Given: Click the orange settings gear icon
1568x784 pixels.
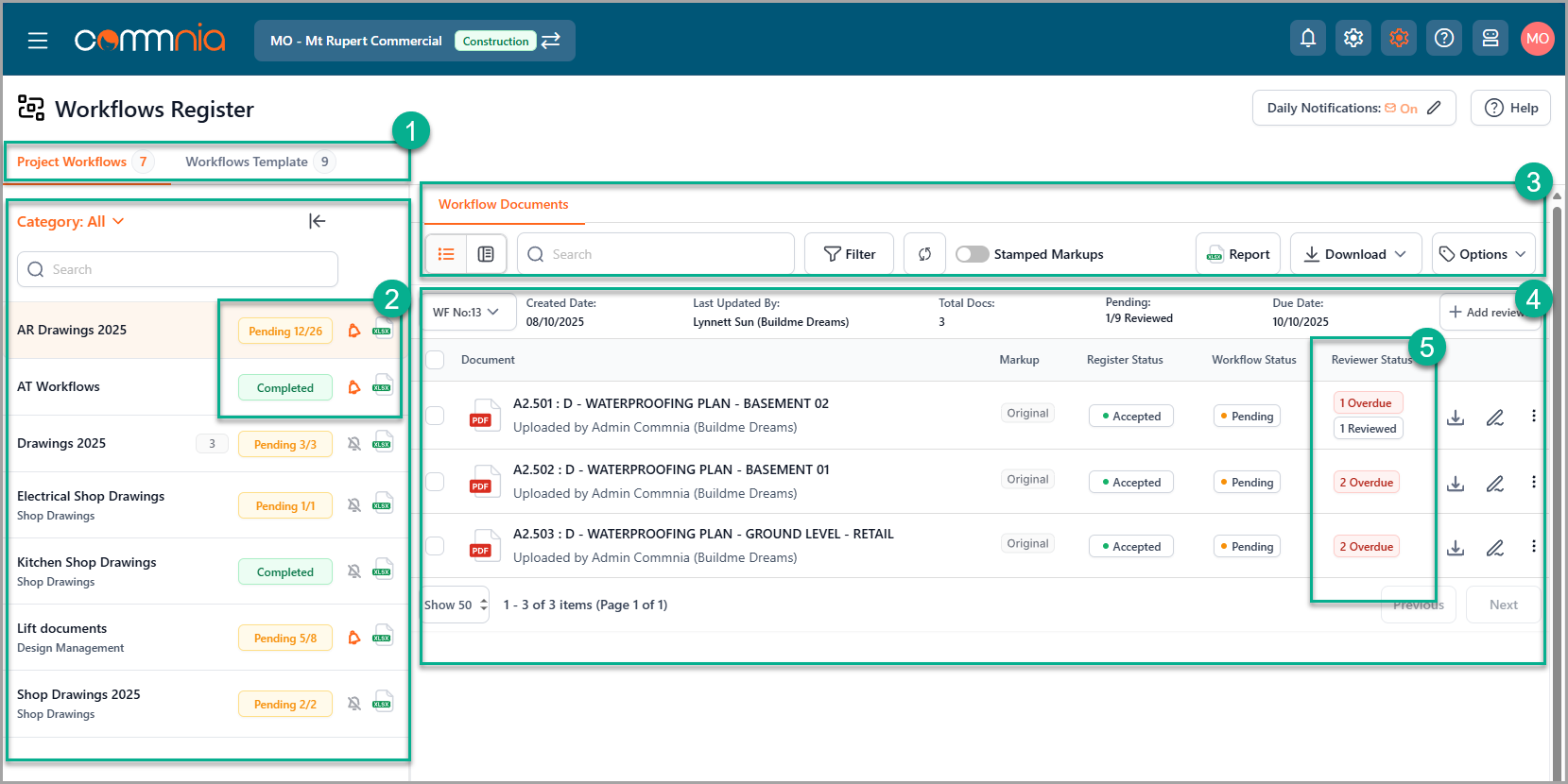Looking at the screenshot, I should (1399, 39).
